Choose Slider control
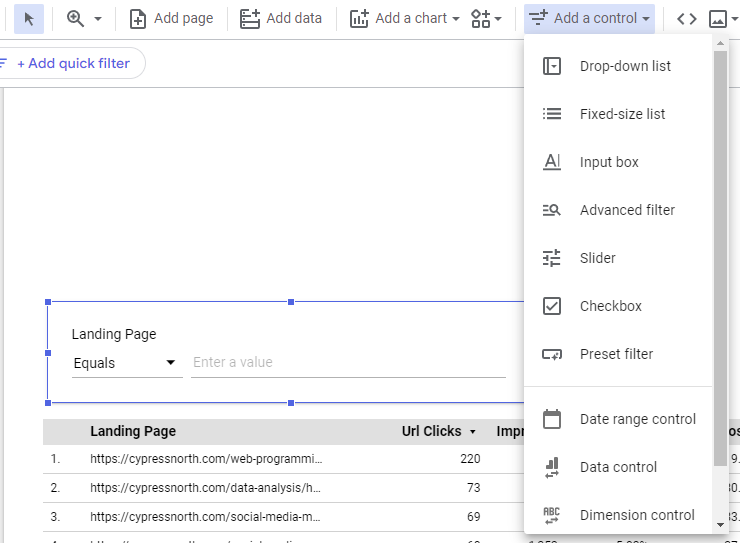Viewport: 740px width, 543px height. tap(618, 258)
